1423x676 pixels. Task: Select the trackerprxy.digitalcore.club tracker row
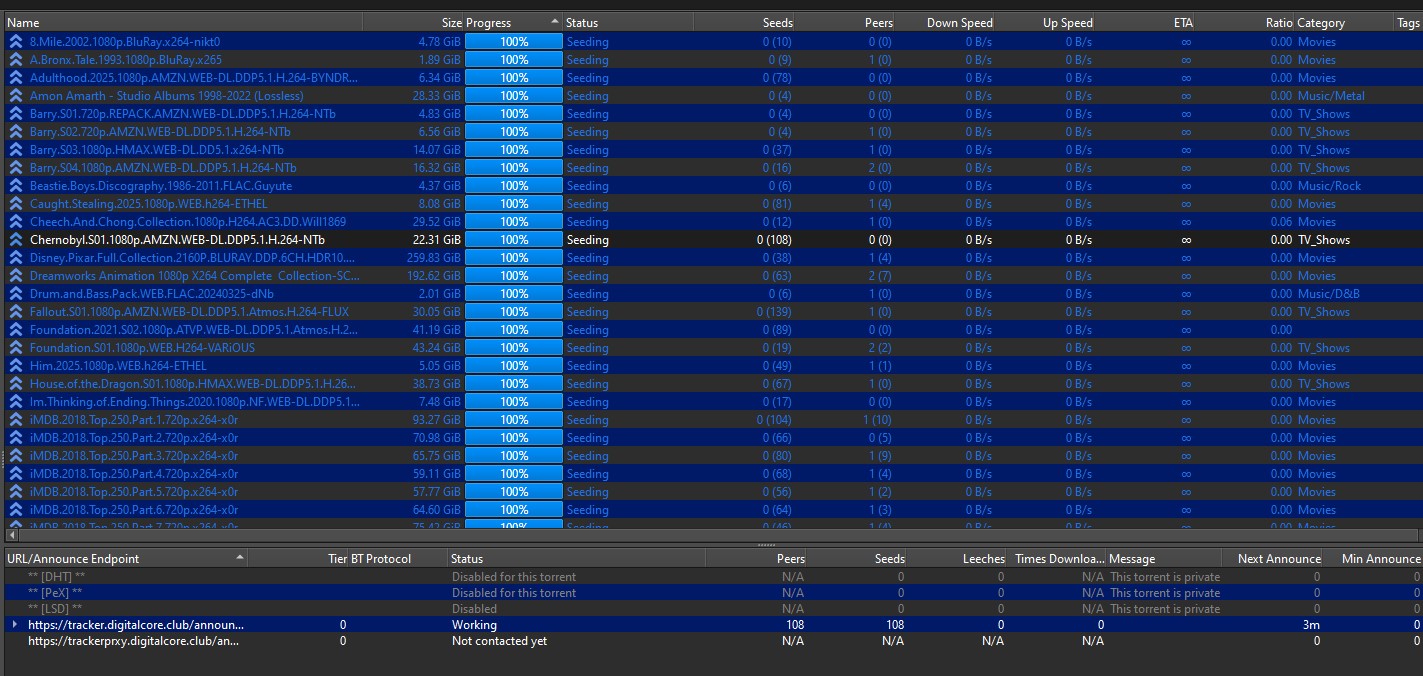tap(134, 641)
